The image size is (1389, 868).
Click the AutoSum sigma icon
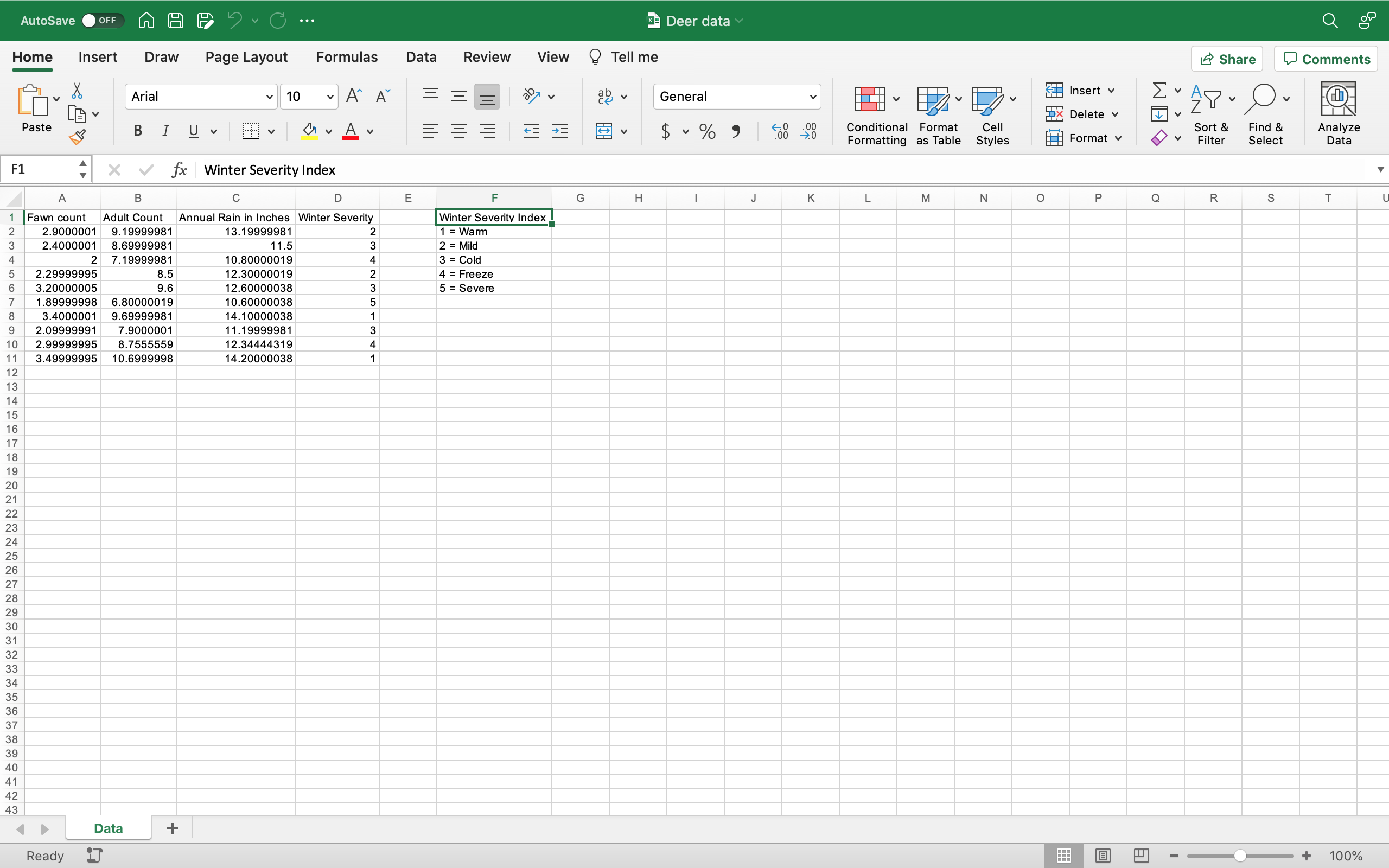(1159, 90)
